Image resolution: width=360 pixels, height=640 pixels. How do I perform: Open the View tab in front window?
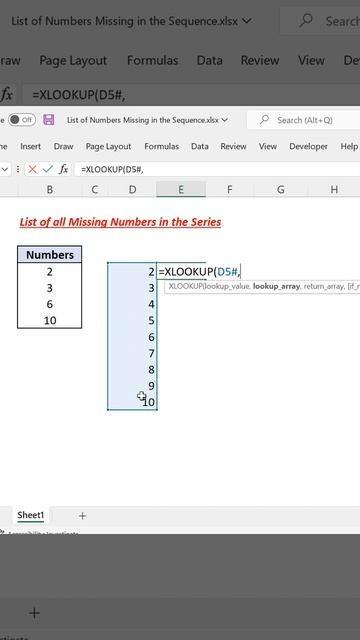268,146
